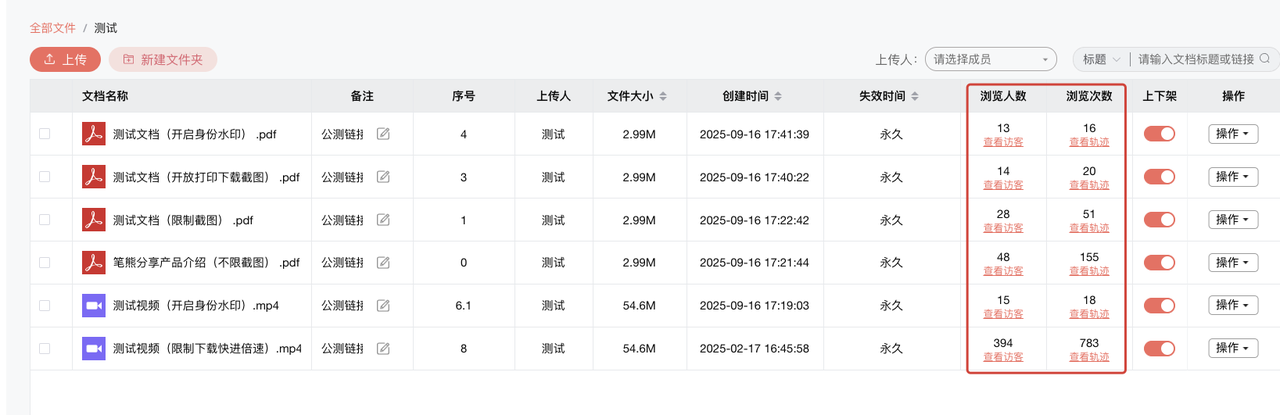Click the search magnifier icon
The height and width of the screenshot is (415, 1280).
pyautogui.click(x=1265, y=59)
